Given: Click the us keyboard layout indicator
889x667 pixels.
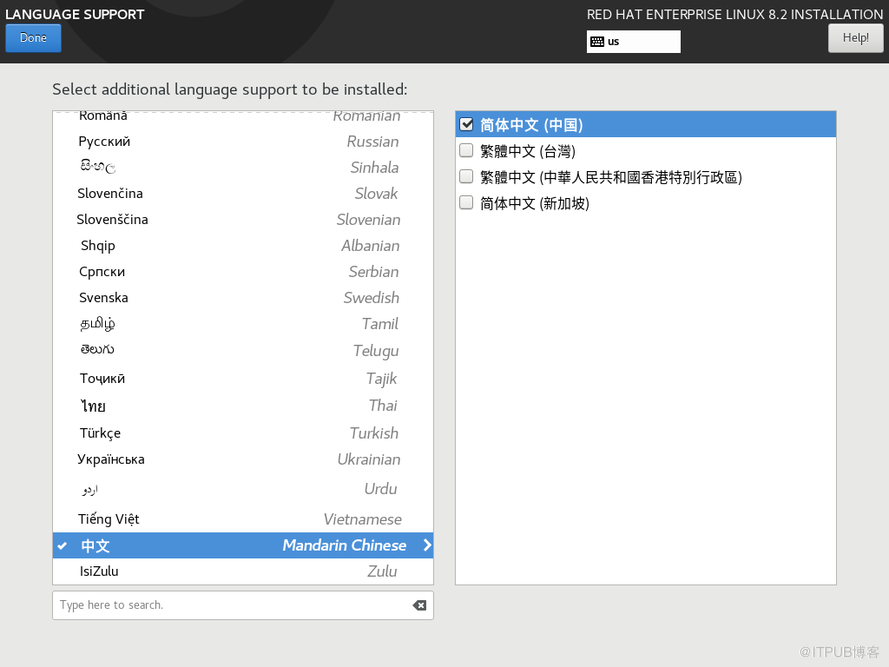Looking at the screenshot, I should click(x=633, y=42).
